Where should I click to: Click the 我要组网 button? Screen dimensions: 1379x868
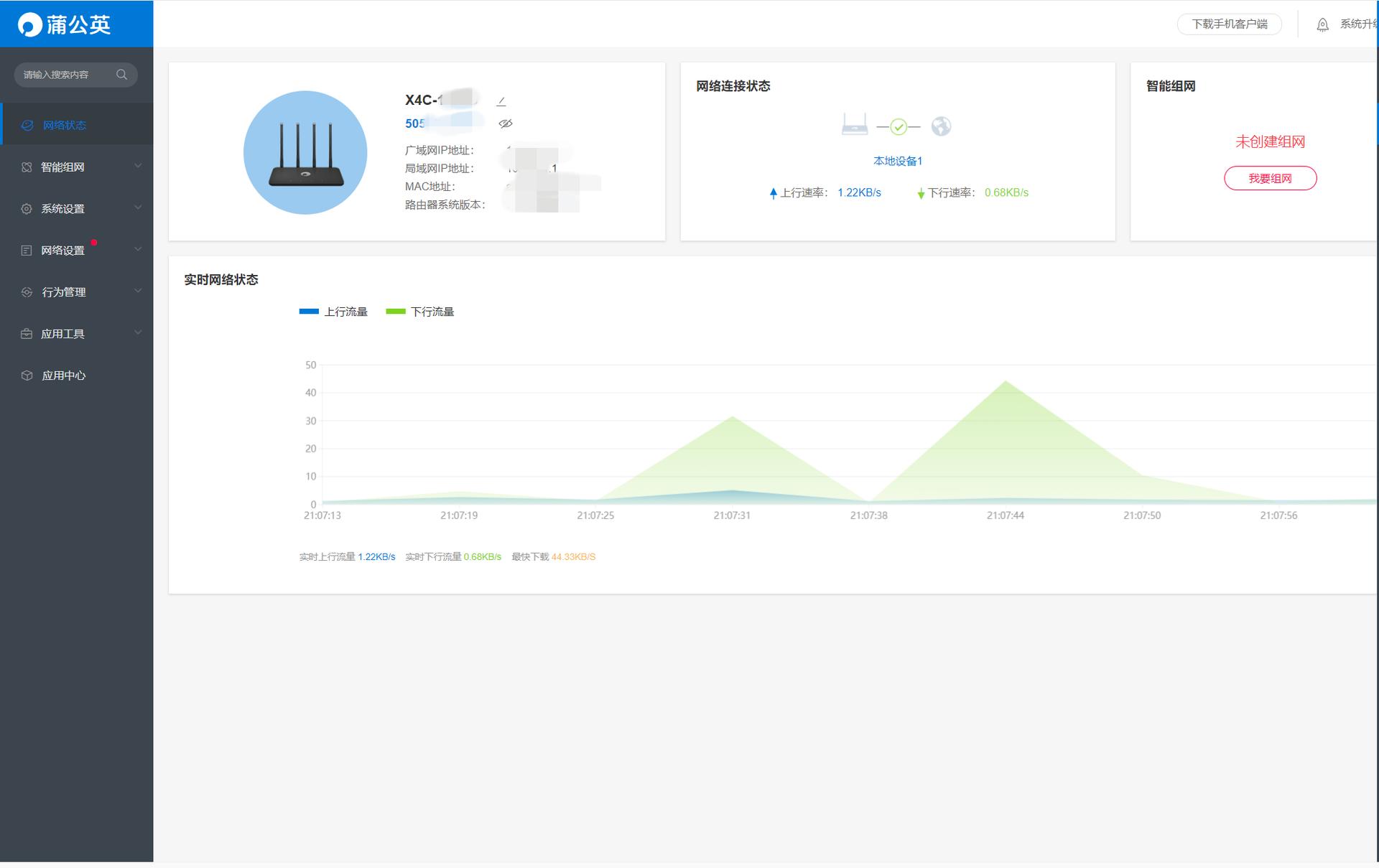click(1270, 178)
